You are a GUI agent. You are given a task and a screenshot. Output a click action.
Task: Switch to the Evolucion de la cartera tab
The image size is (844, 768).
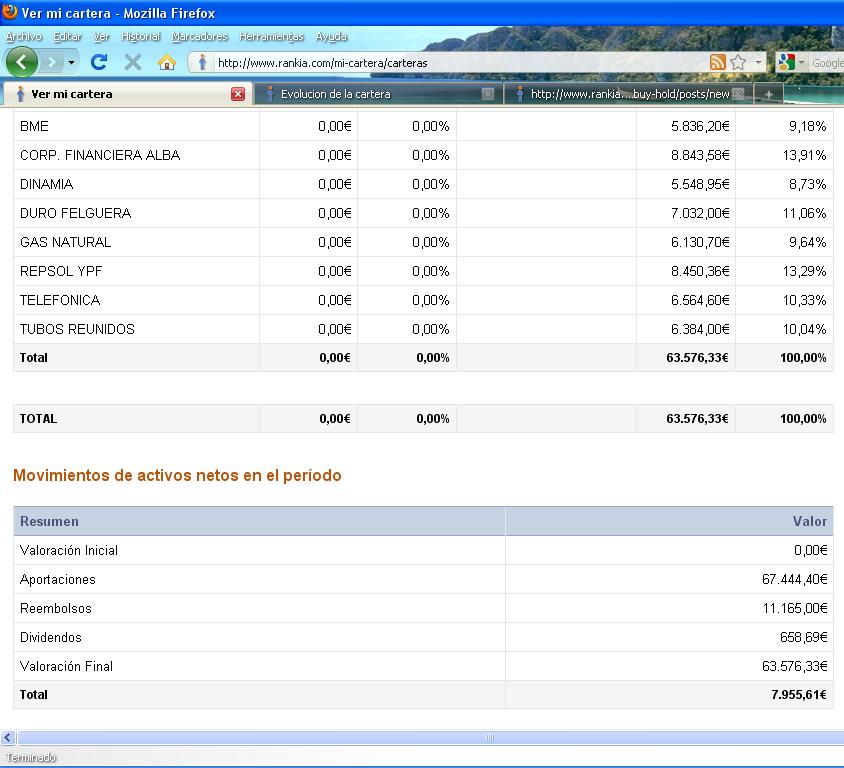click(x=370, y=94)
